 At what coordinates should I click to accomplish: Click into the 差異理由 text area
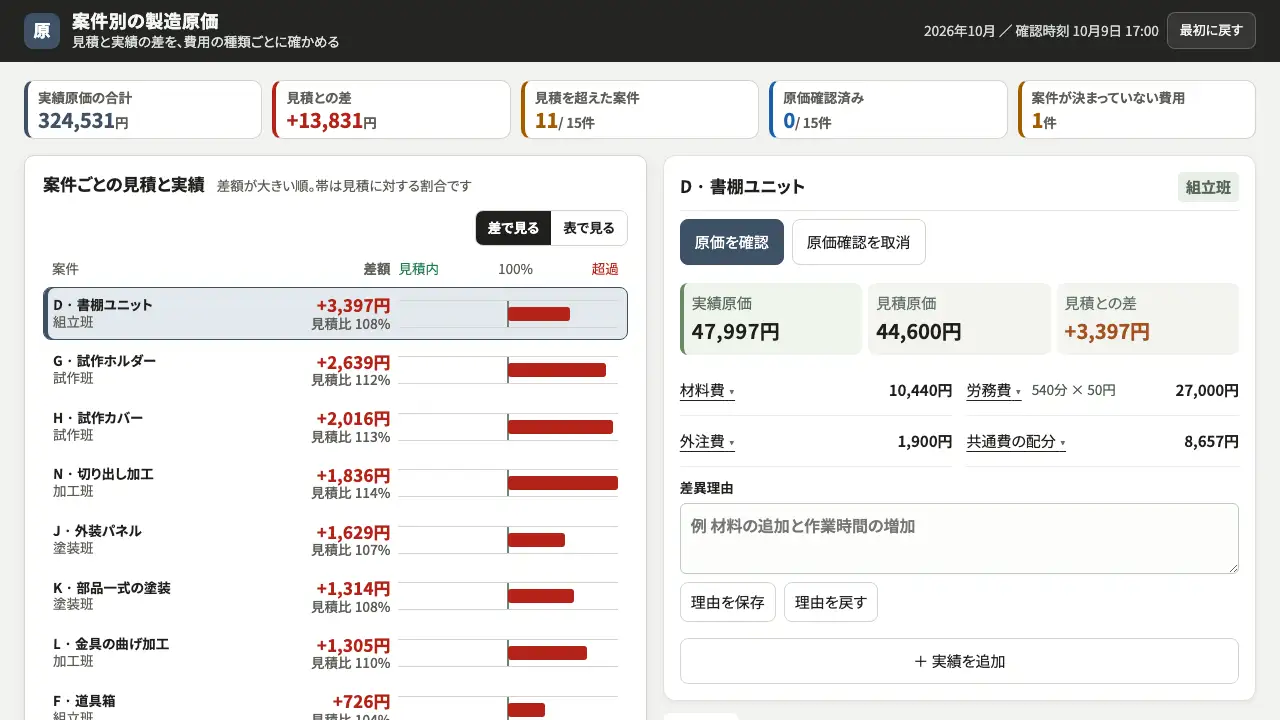(959, 538)
